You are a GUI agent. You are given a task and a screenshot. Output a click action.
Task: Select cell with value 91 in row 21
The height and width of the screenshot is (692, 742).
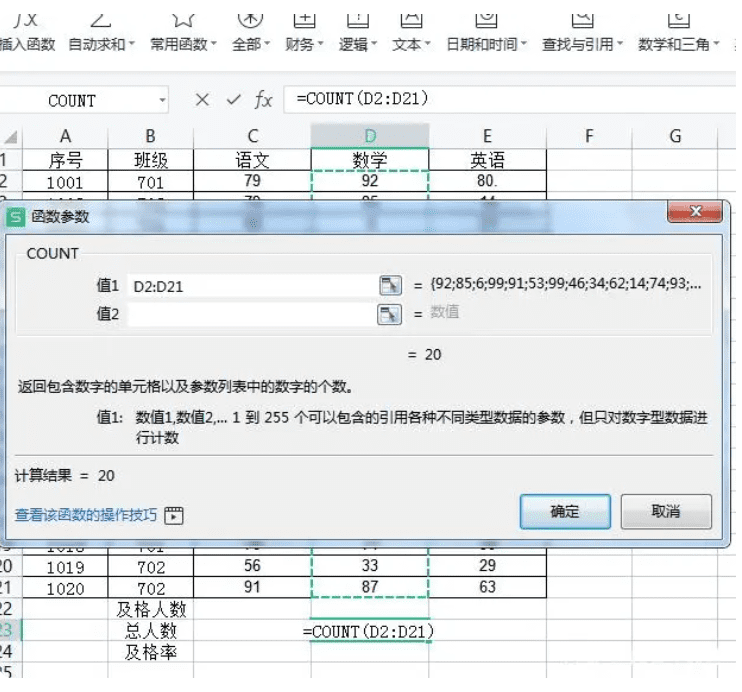pos(252,587)
